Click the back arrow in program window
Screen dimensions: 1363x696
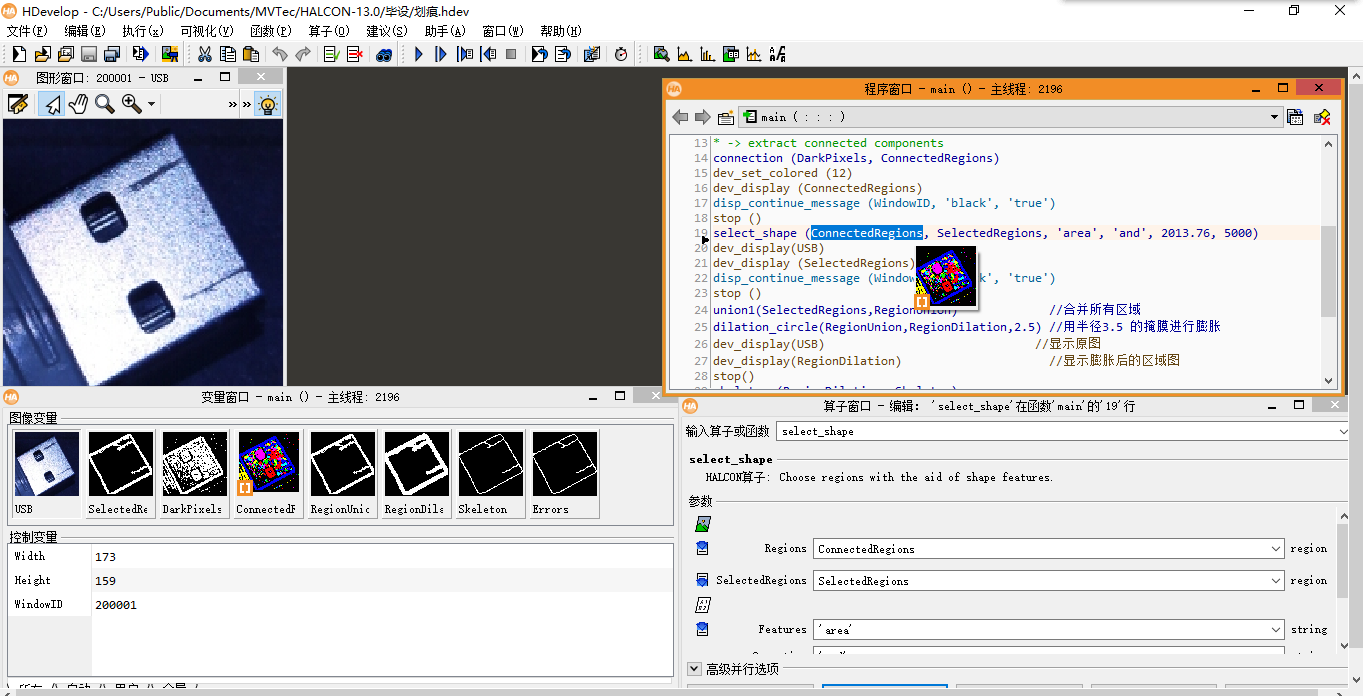point(681,117)
